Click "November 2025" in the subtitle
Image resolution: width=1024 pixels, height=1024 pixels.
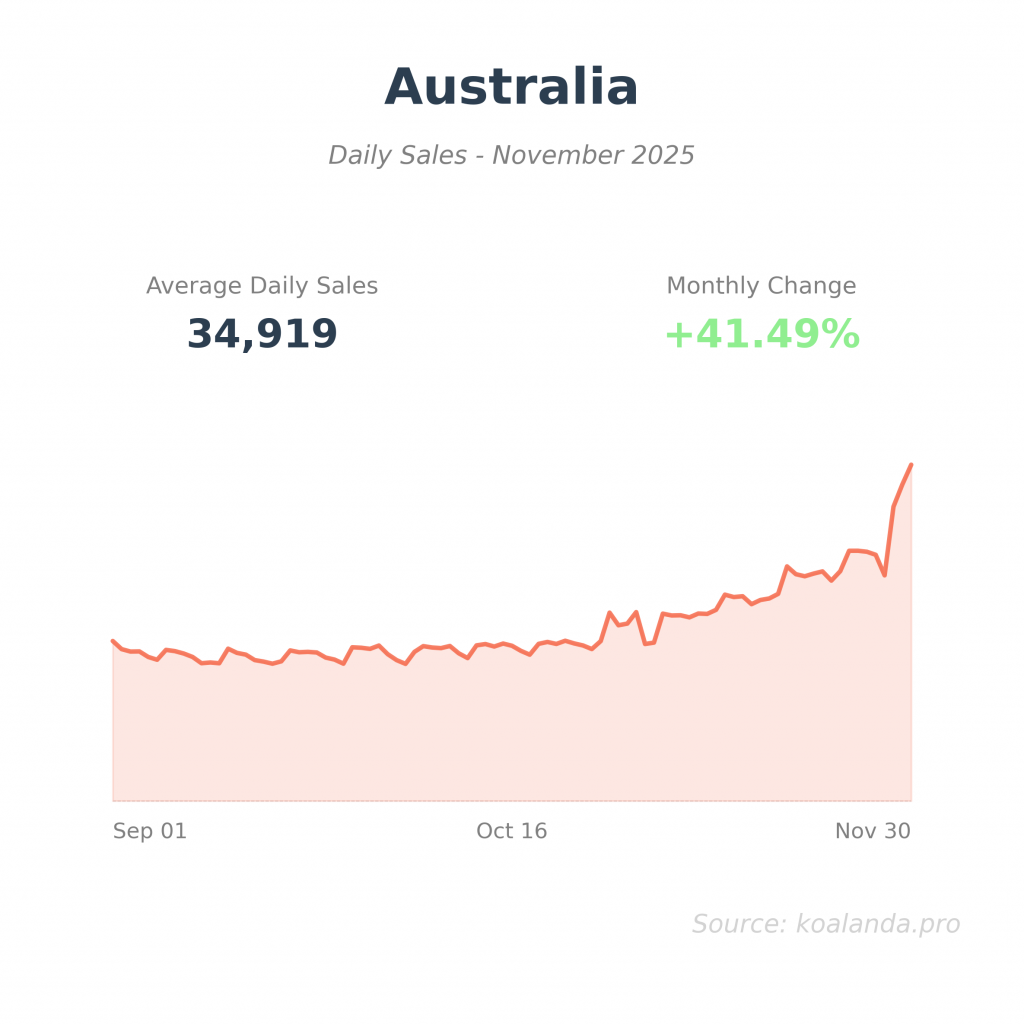coord(593,156)
